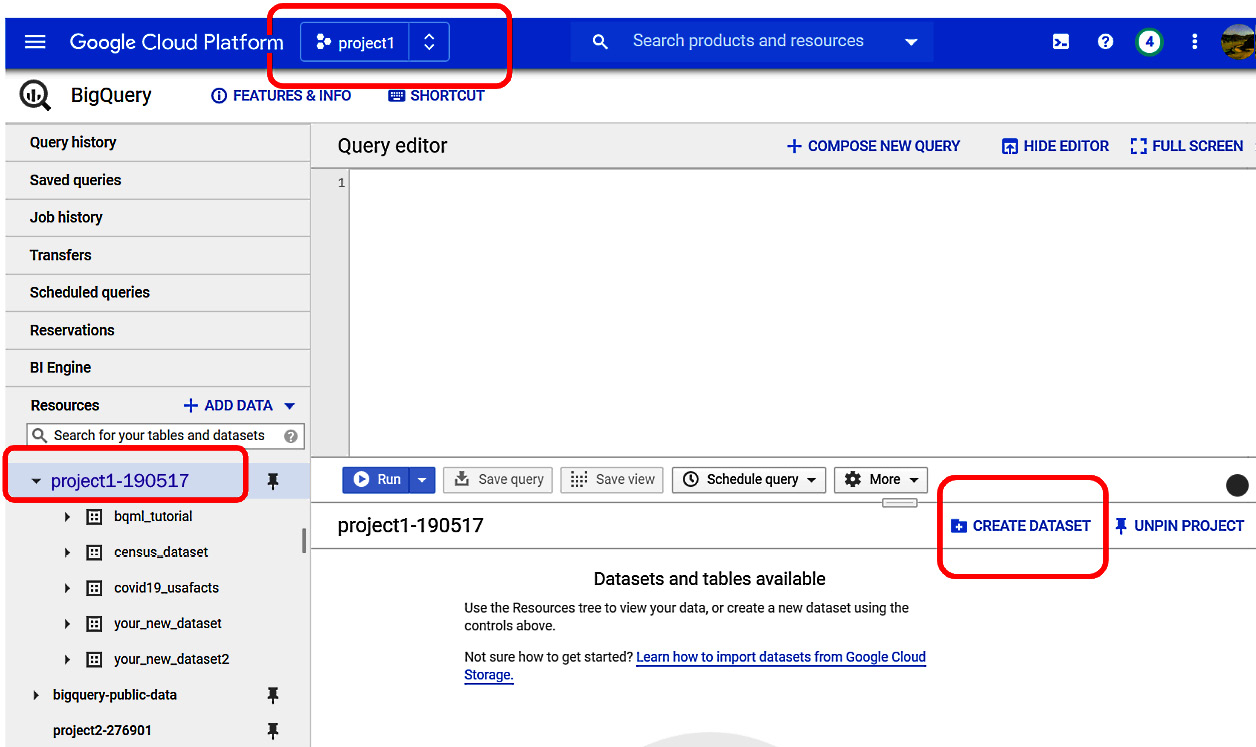Click HIDE EDITOR
This screenshot has width=1256, height=747.
pyautogui.click(x=1055, y=146)
